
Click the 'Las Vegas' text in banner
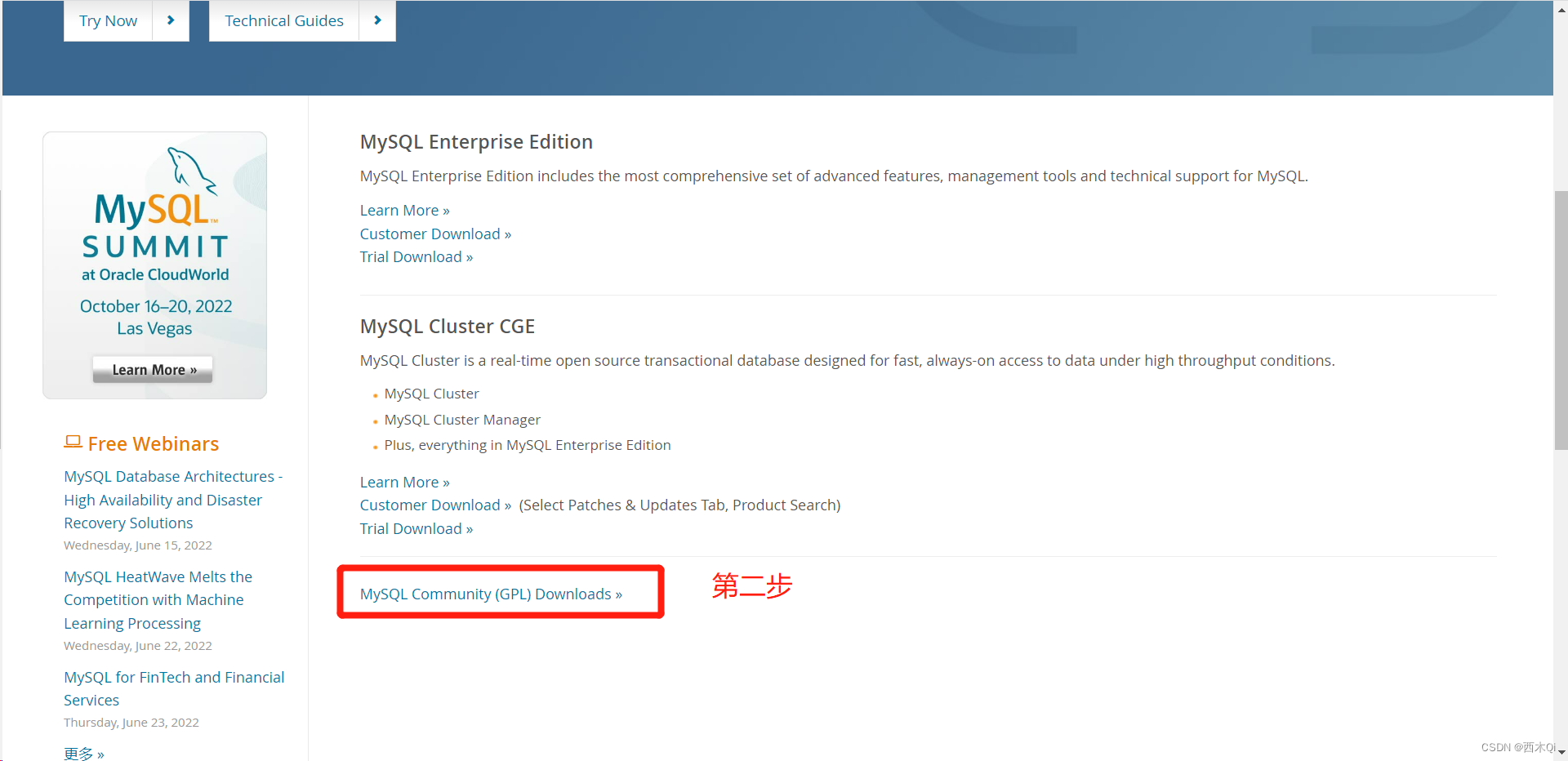[x=154, y=328]
